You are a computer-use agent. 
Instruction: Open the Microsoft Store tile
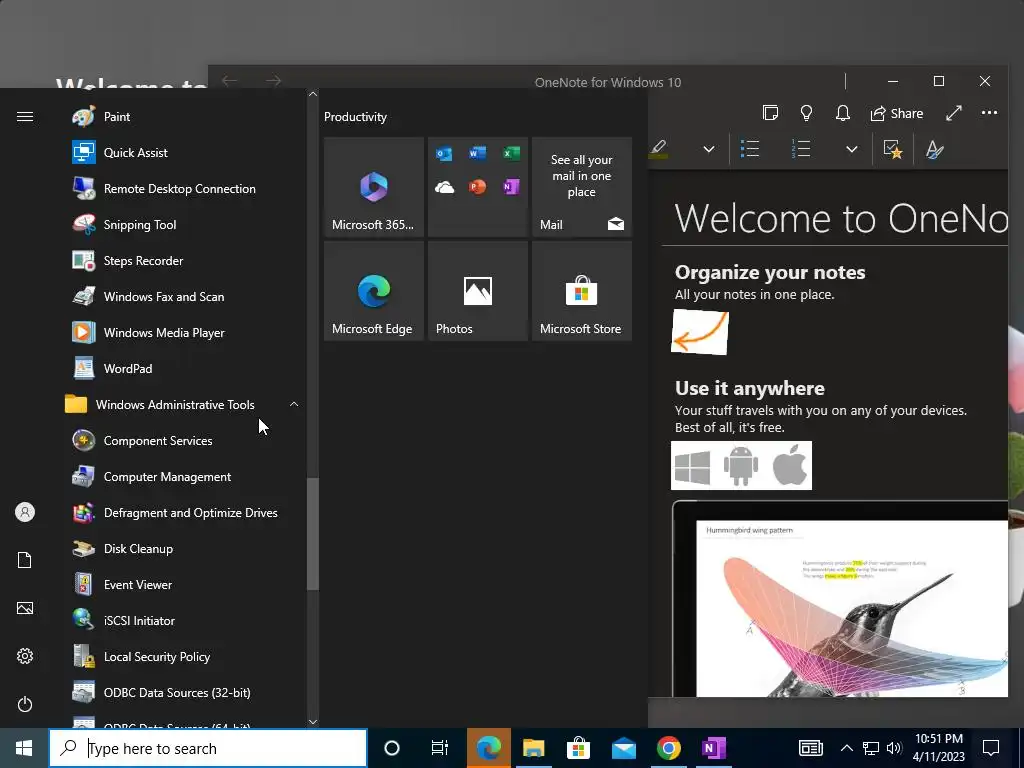pyautogui.click(x=582, y=291)
